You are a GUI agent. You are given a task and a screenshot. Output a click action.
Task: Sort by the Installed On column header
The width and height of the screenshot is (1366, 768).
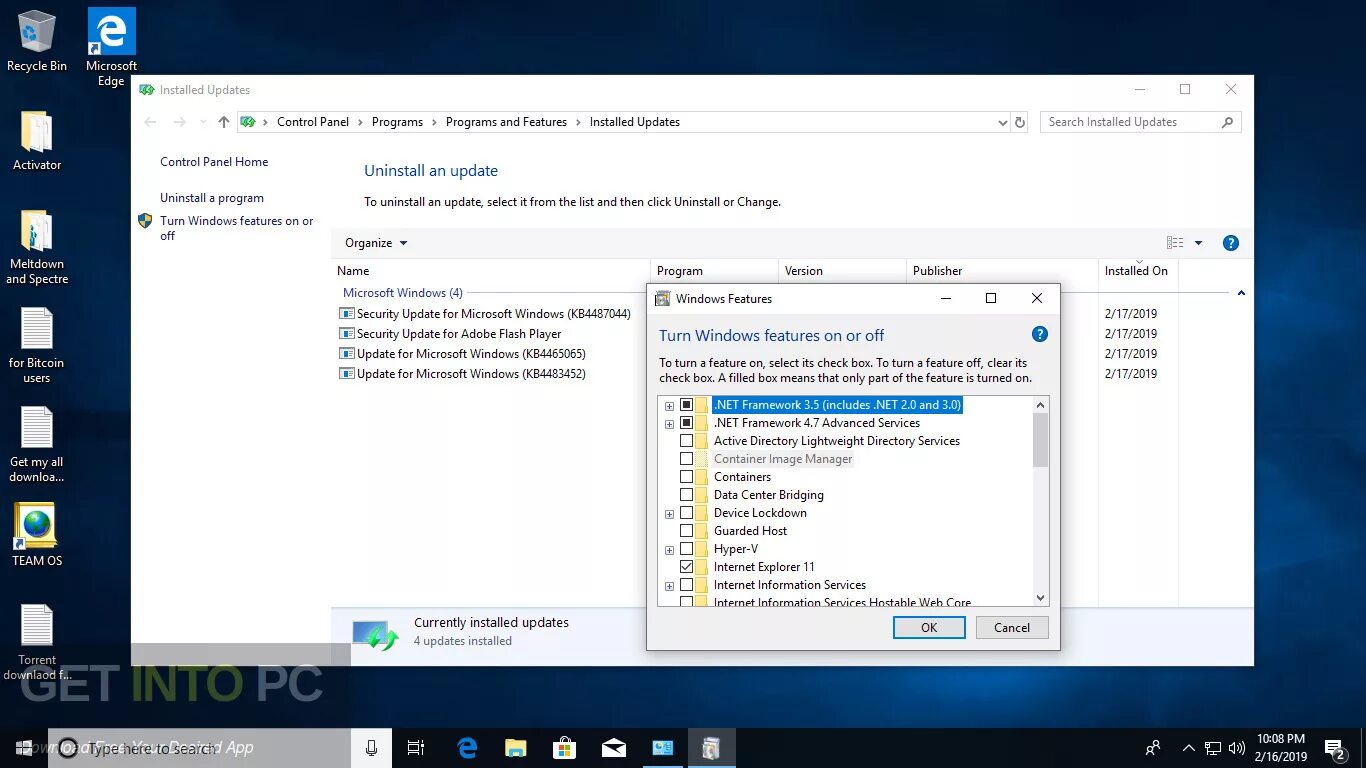tap(1136, 271)
